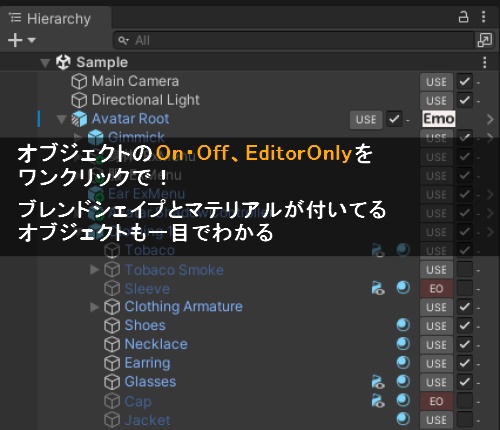Select the Shoes object

click(x=145, y=325)
